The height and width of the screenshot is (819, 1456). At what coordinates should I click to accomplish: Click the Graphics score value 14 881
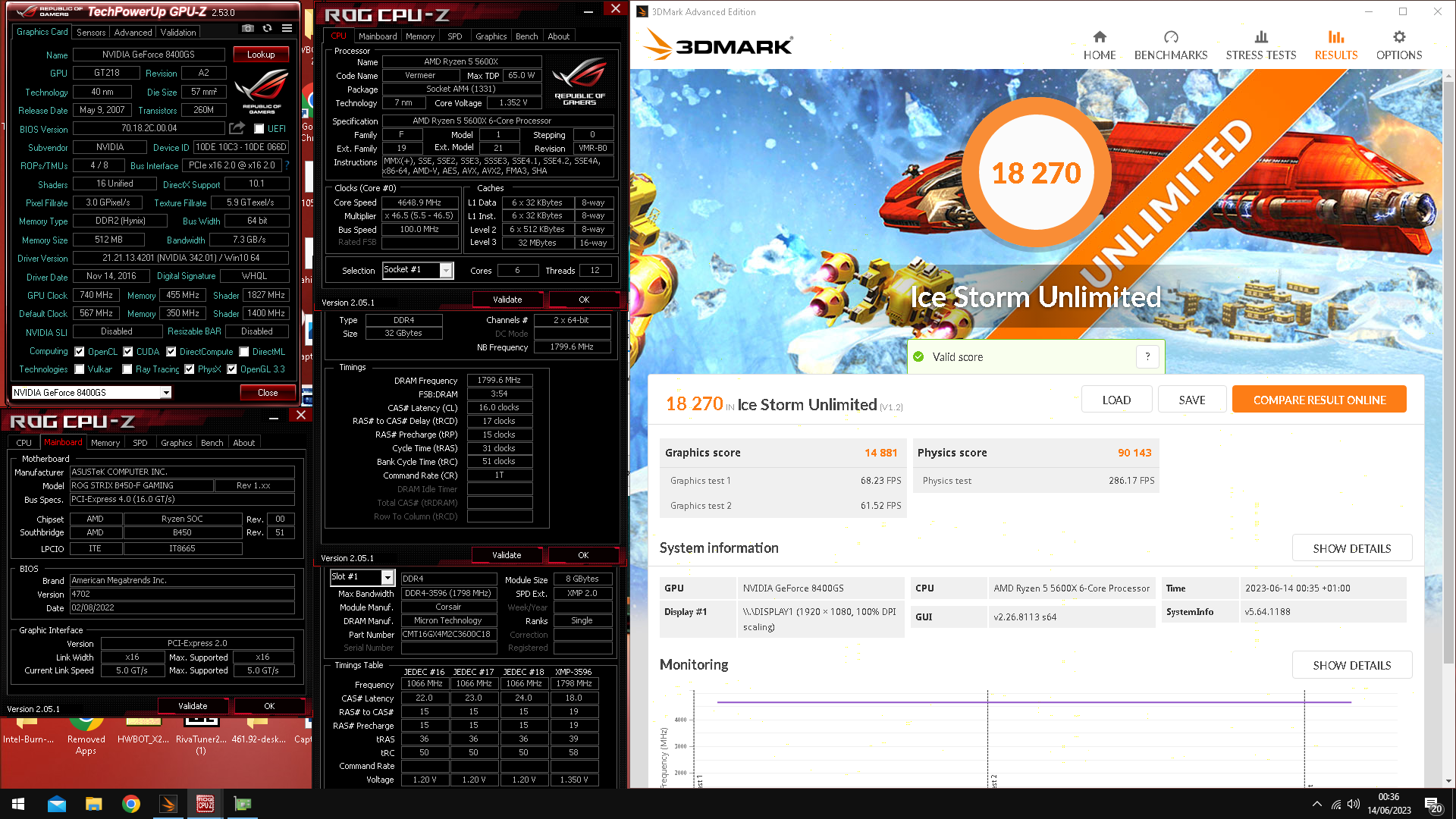pos(880,453)
